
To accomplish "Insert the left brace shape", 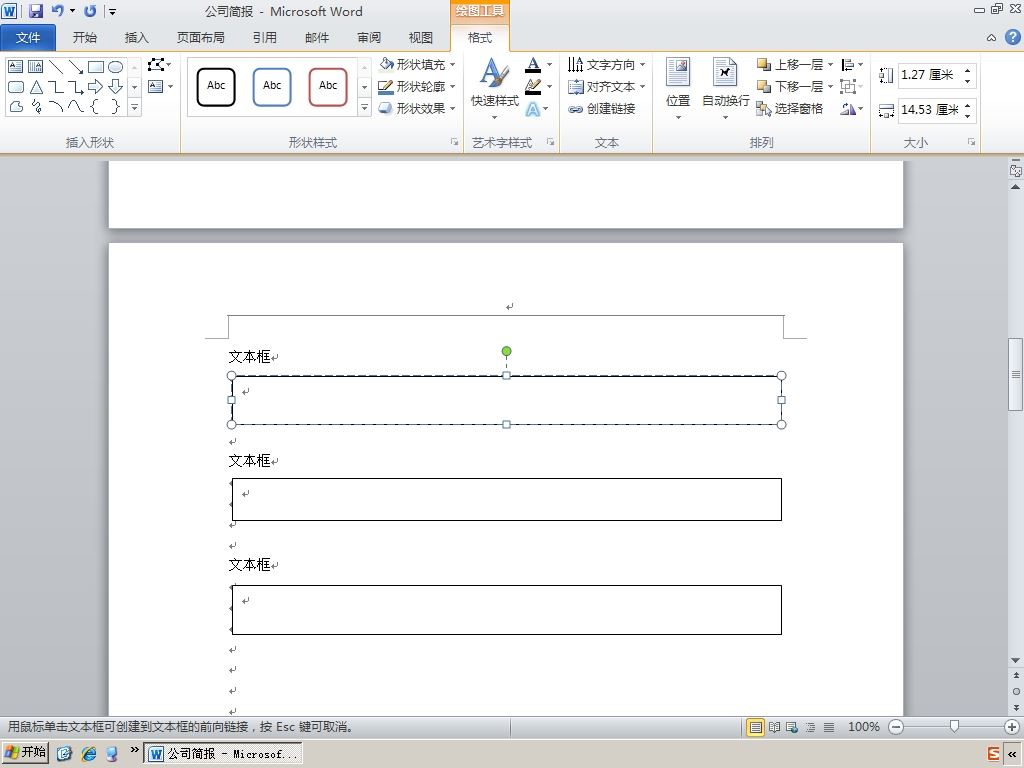I will (x=96, y=106).
